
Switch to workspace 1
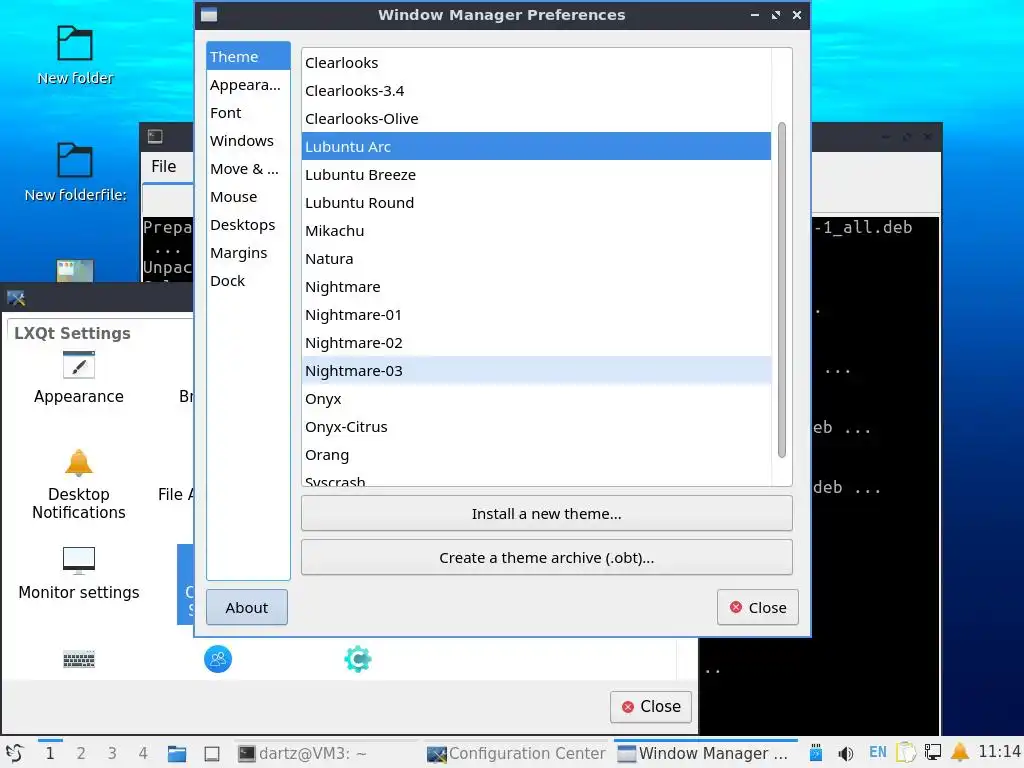50,754
